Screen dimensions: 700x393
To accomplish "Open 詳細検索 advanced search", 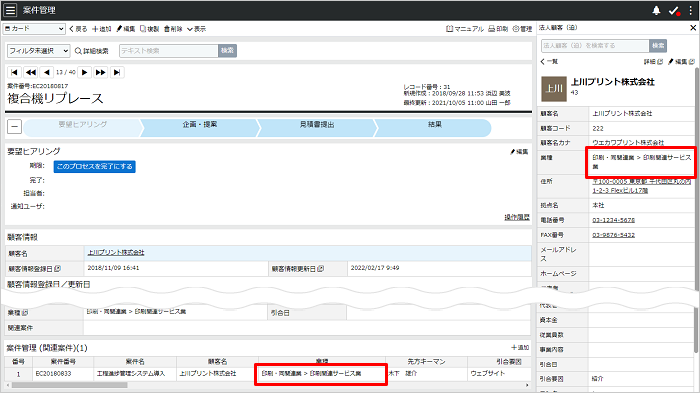I will pyautogui.click(x=92, y=51).
